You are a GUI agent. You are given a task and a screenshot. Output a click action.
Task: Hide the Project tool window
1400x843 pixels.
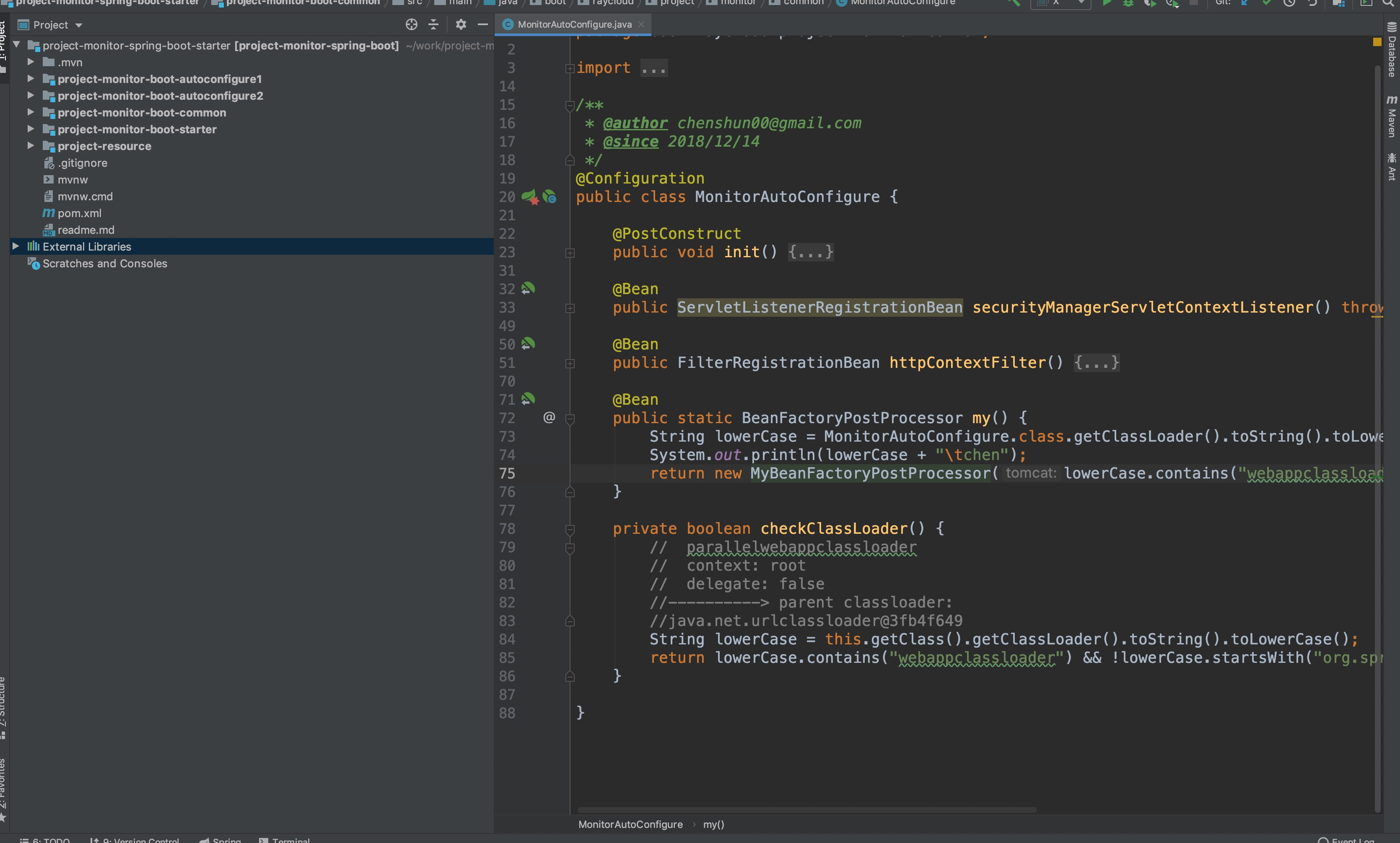coord(483,24)
